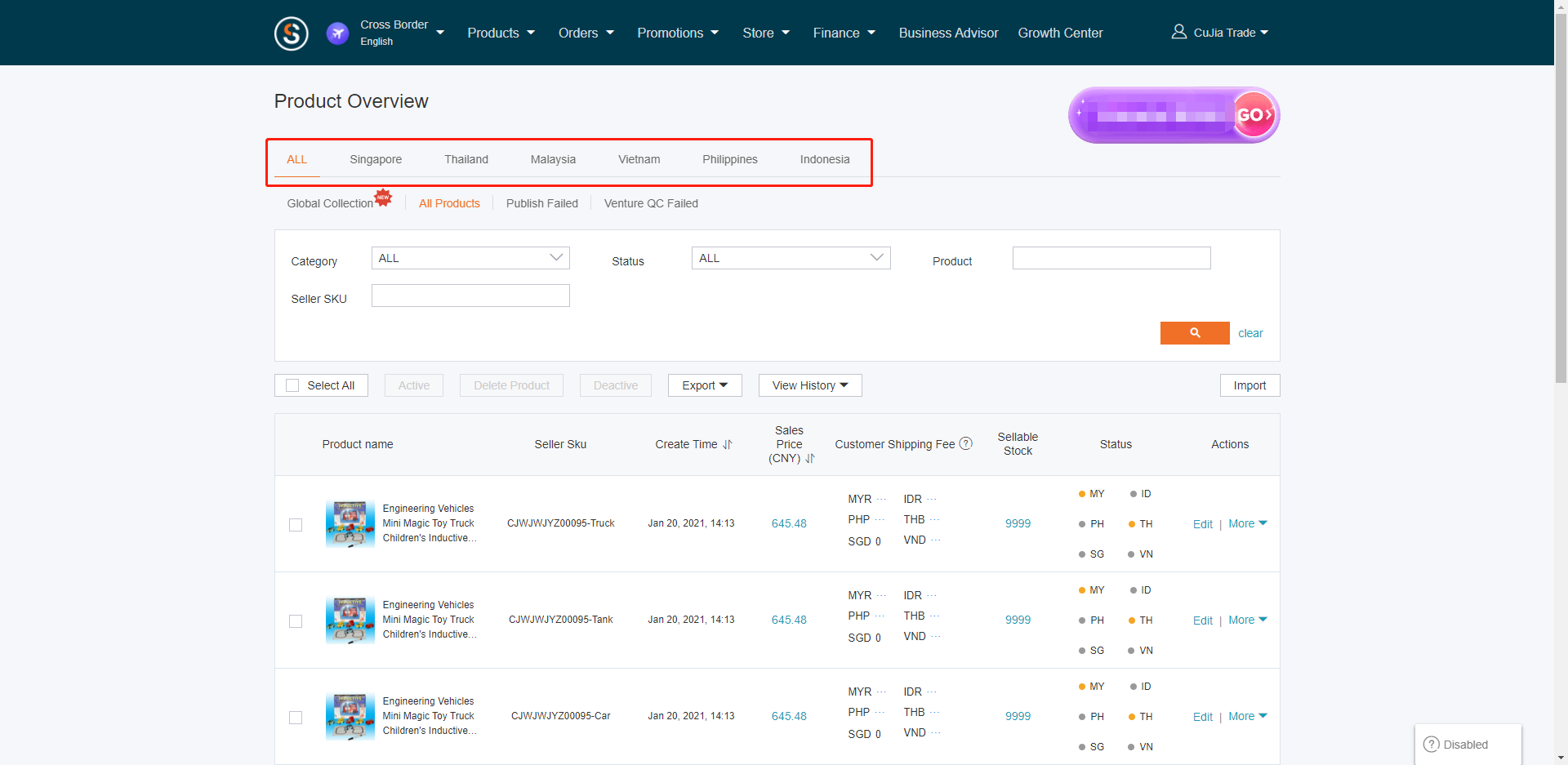Image resolution: width=1568 pixels, height=765 pixels.
Task: Click the orange search magnifier button
Action: [1194, 333]
